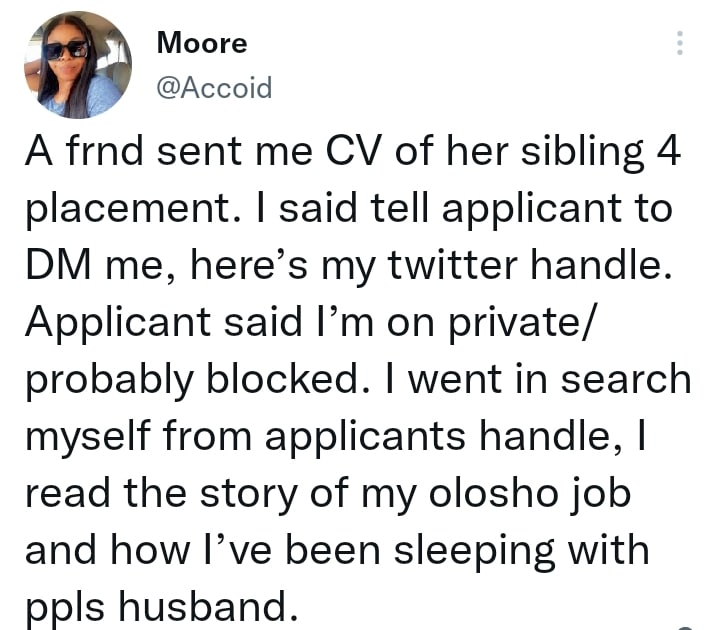Click the word "search" in the tweet
Viewport: 720px width, 630px height.
pyautogui.click(x=626, y=379)
